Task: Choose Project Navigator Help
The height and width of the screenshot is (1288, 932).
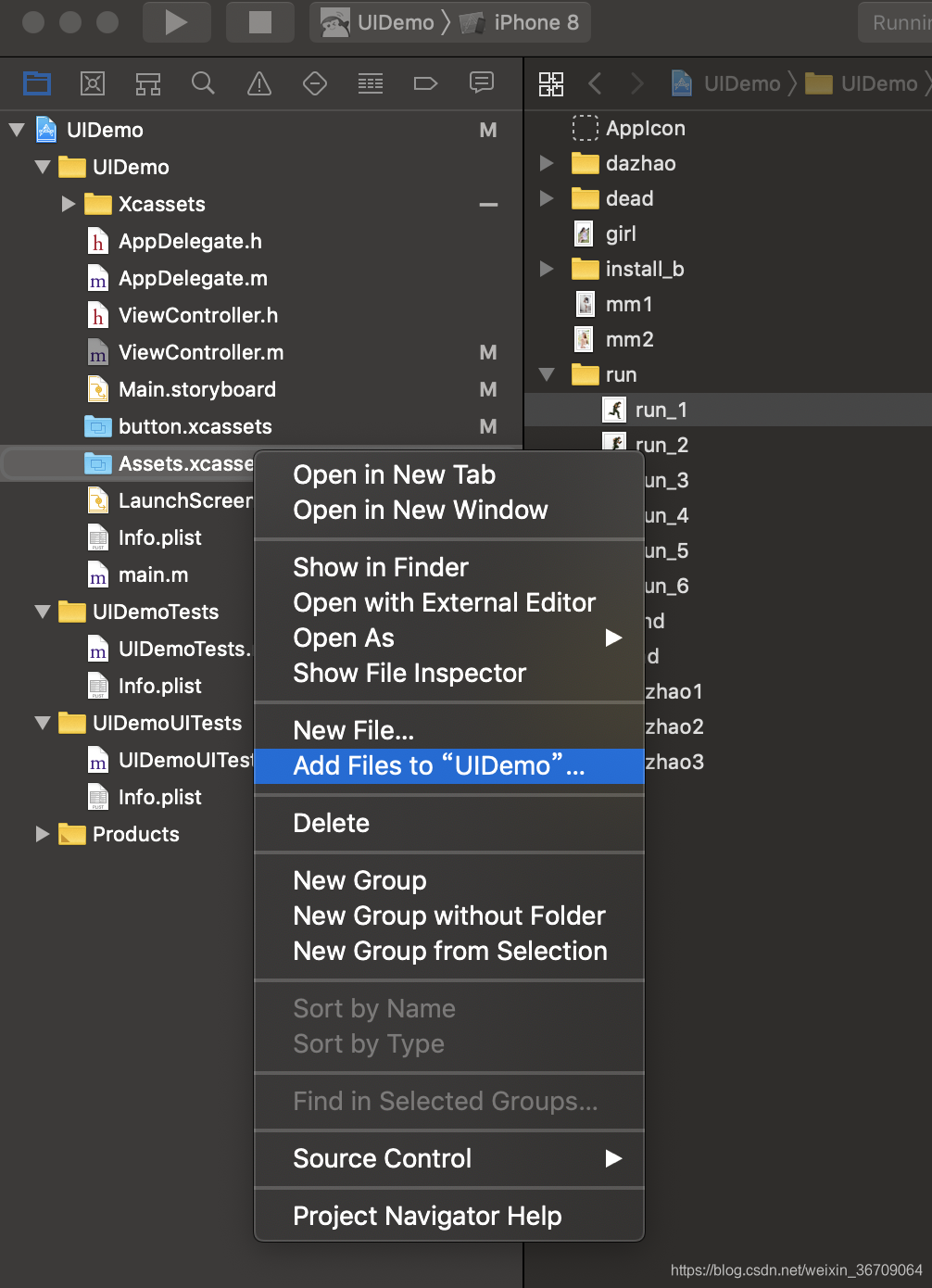Action: (449, 1216)
